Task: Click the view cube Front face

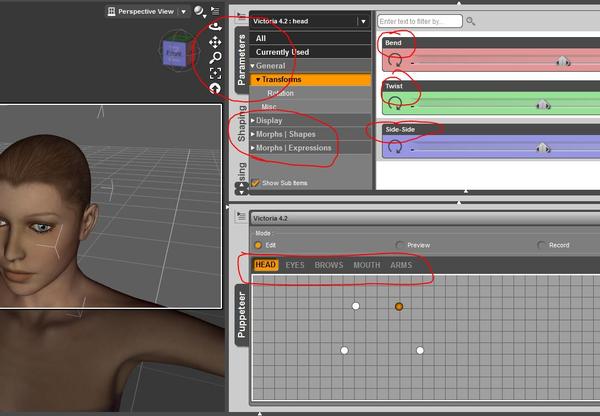Action: [x=174, y=53]
